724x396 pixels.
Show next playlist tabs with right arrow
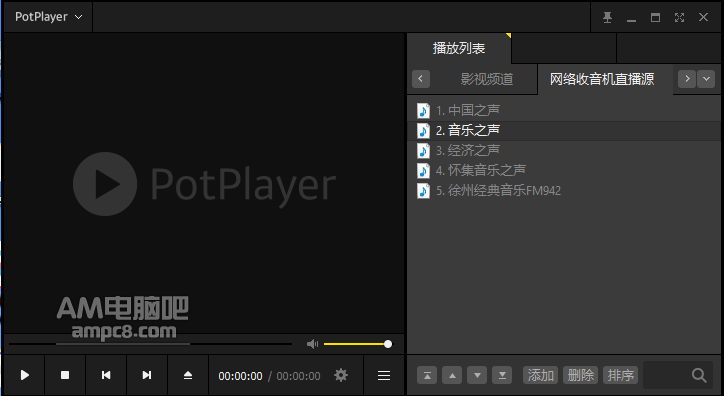click(687, 79)
